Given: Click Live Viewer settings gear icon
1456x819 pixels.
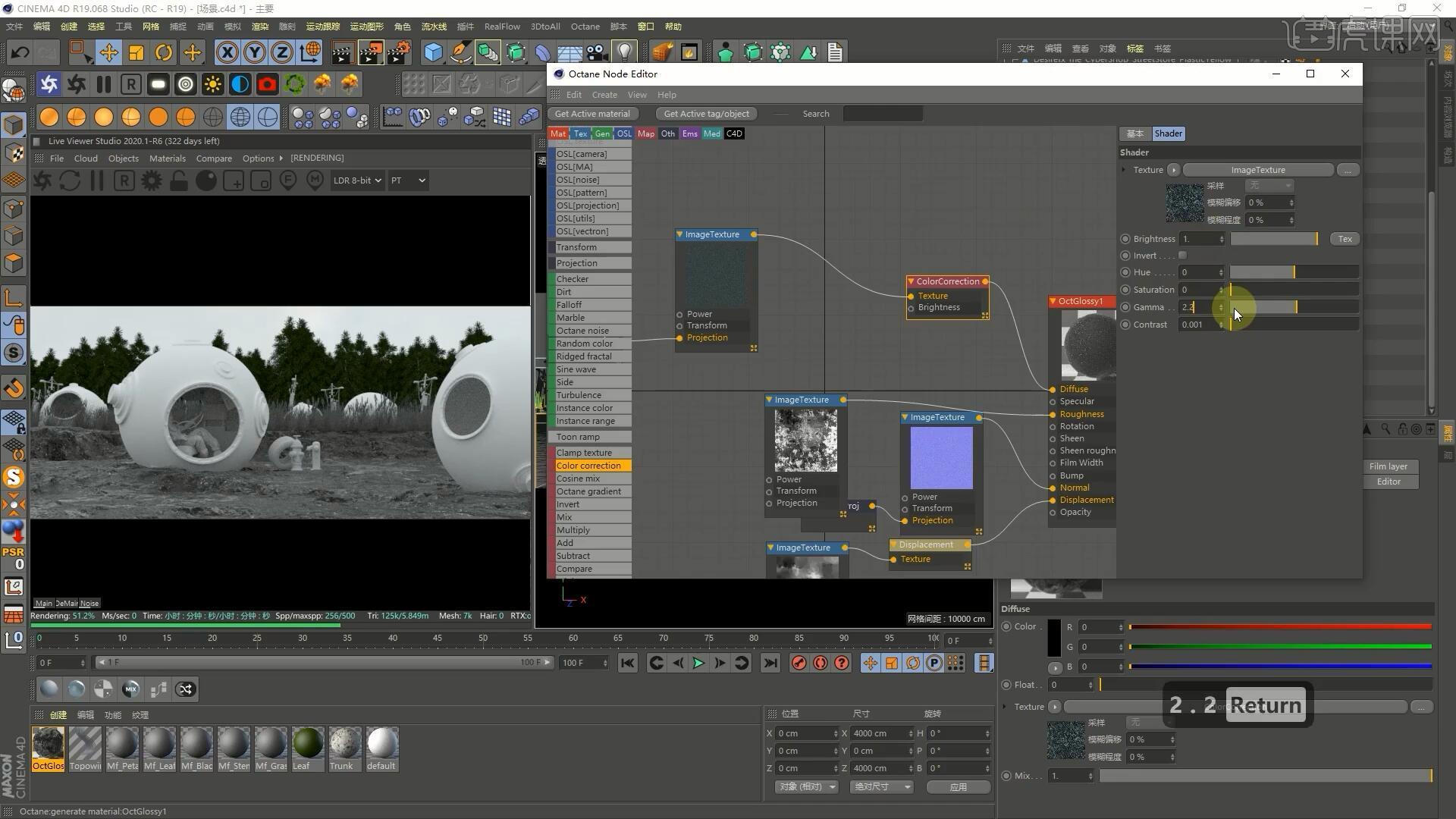Looking at the screenshot, I should tap(152, 180).
